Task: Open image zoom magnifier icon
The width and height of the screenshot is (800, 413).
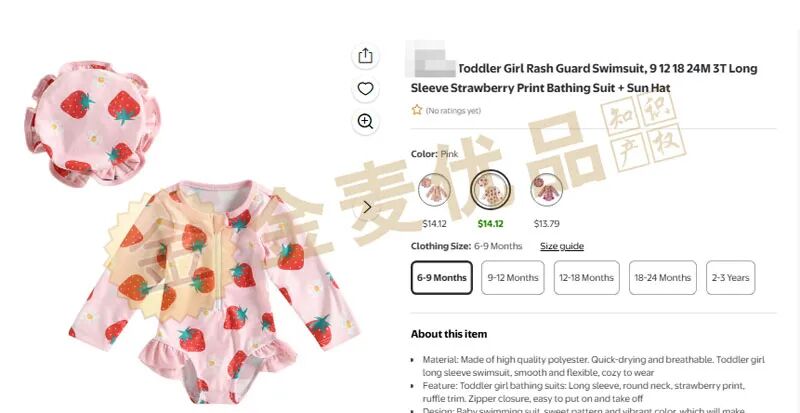Action: [365, 122]
